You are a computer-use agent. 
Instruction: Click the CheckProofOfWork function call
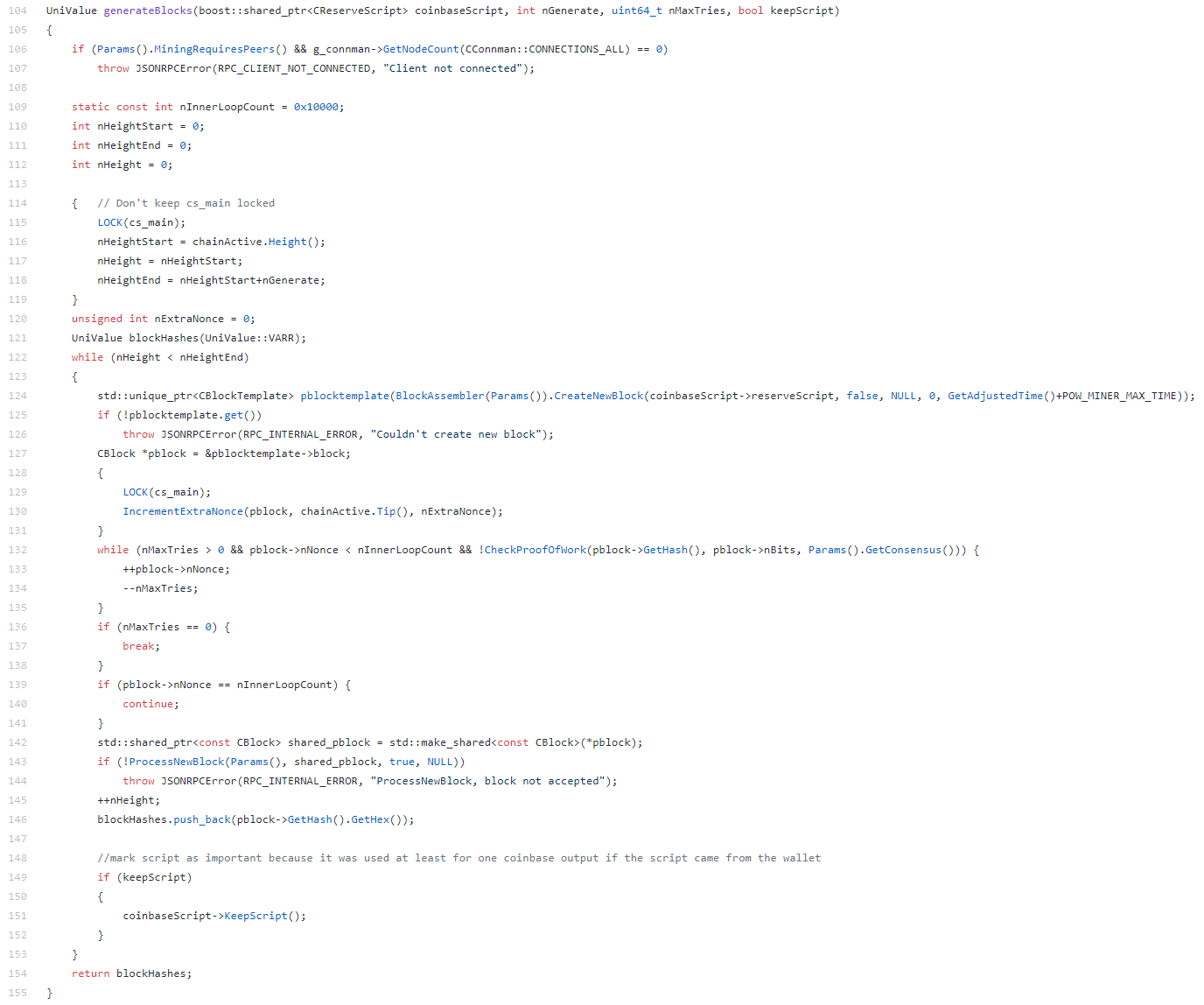[535, 550]
